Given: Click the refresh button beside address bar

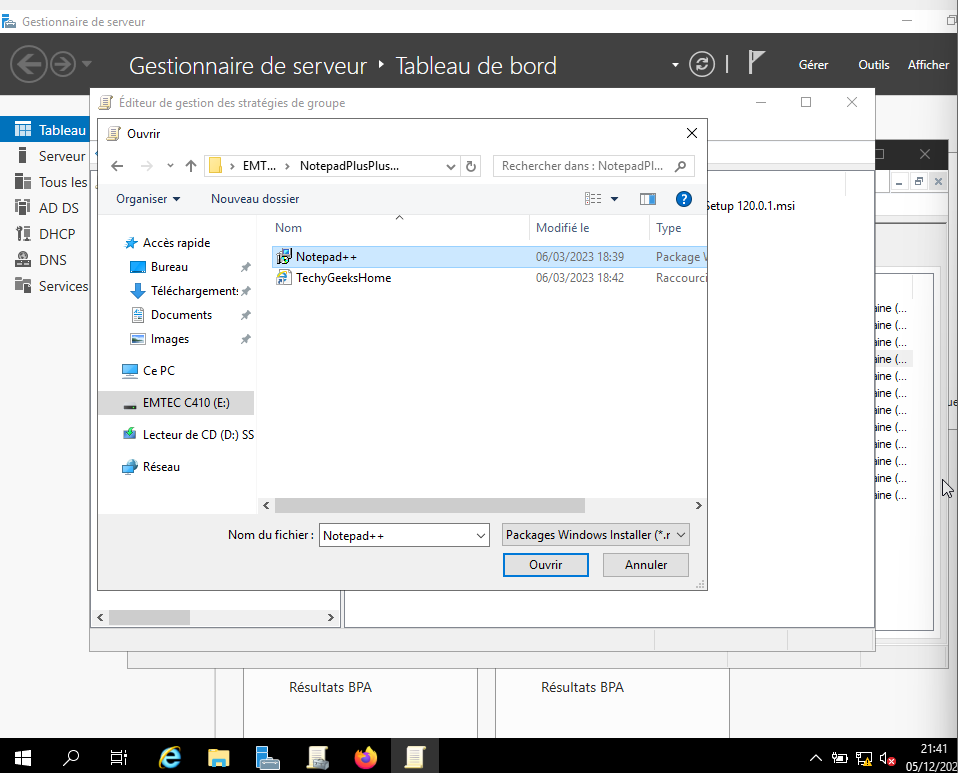Looking at the screenshot, I should (x=472, y=166).
